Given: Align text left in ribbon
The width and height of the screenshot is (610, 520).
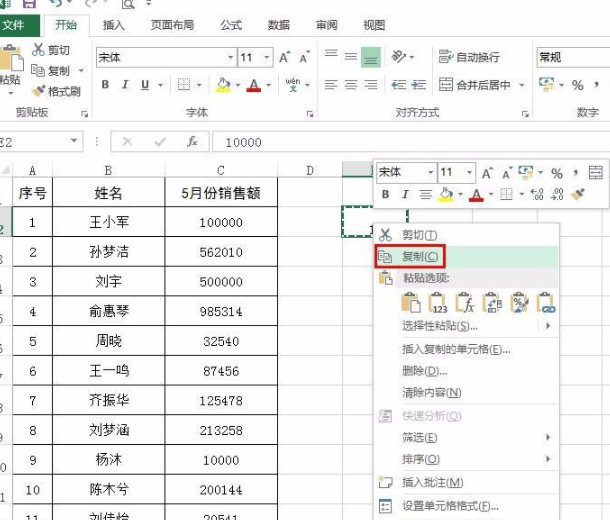Looking at the screenshot, I should point(331,84).
